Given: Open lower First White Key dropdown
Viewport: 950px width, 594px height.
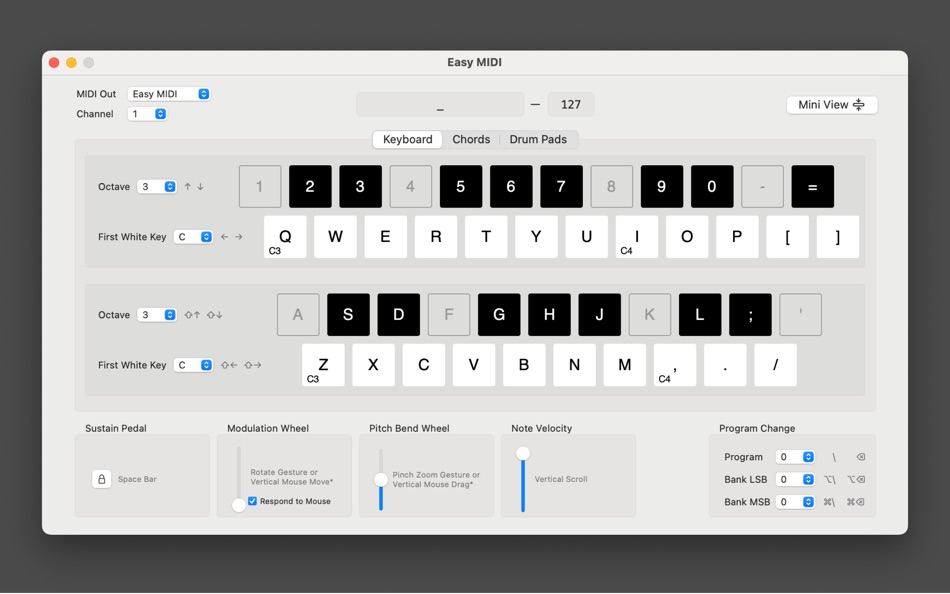Looking at the screenshot, I should (193, 365).
